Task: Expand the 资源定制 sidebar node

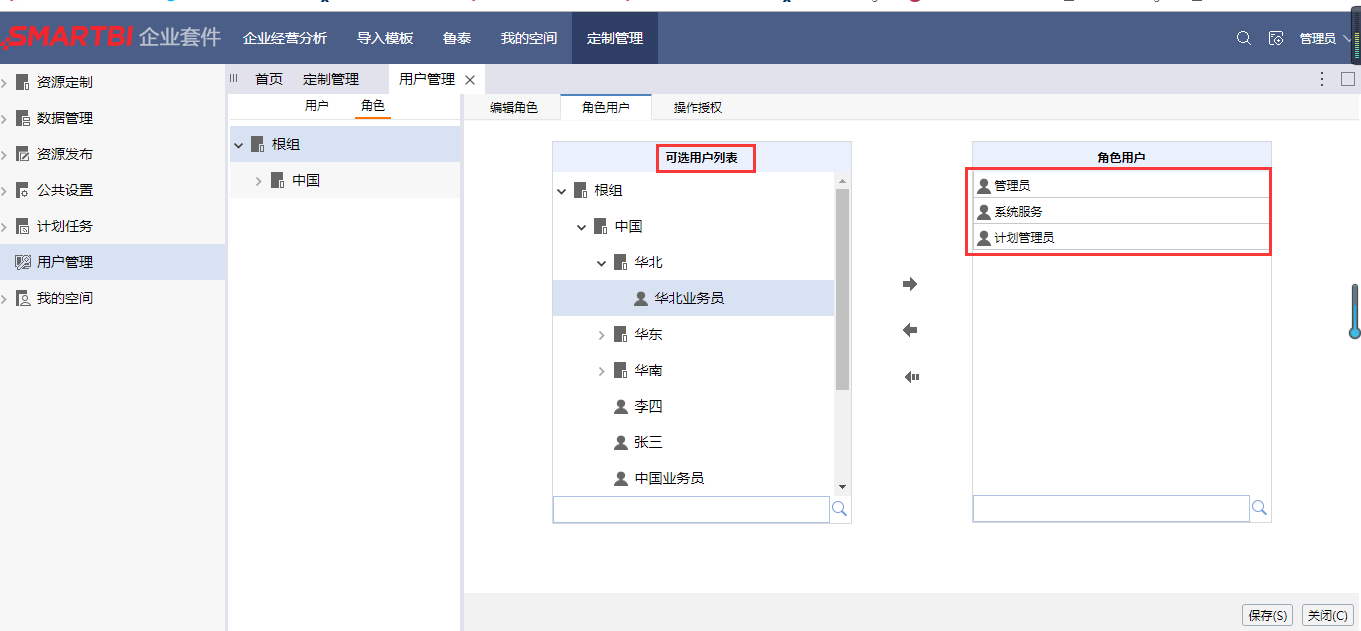Action: 5,82
